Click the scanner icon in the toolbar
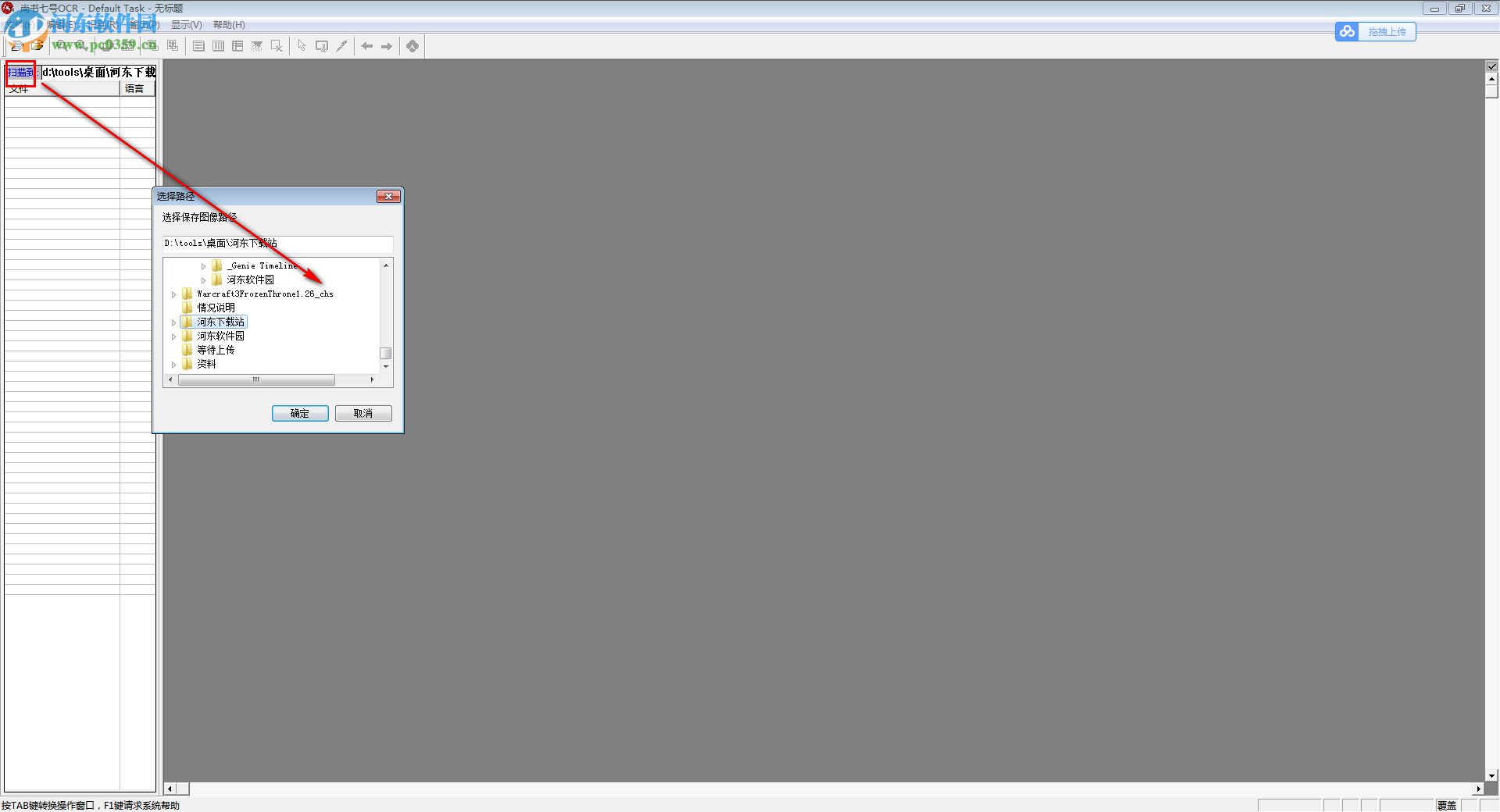 [16, 46]
